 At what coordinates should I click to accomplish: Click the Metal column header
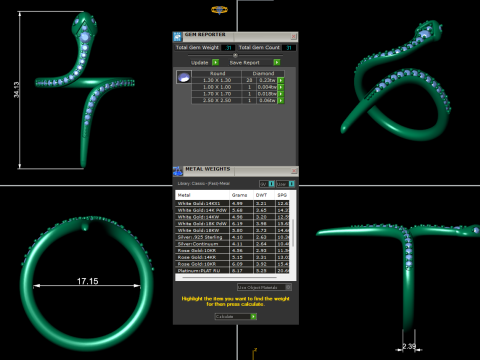point(202,195)
